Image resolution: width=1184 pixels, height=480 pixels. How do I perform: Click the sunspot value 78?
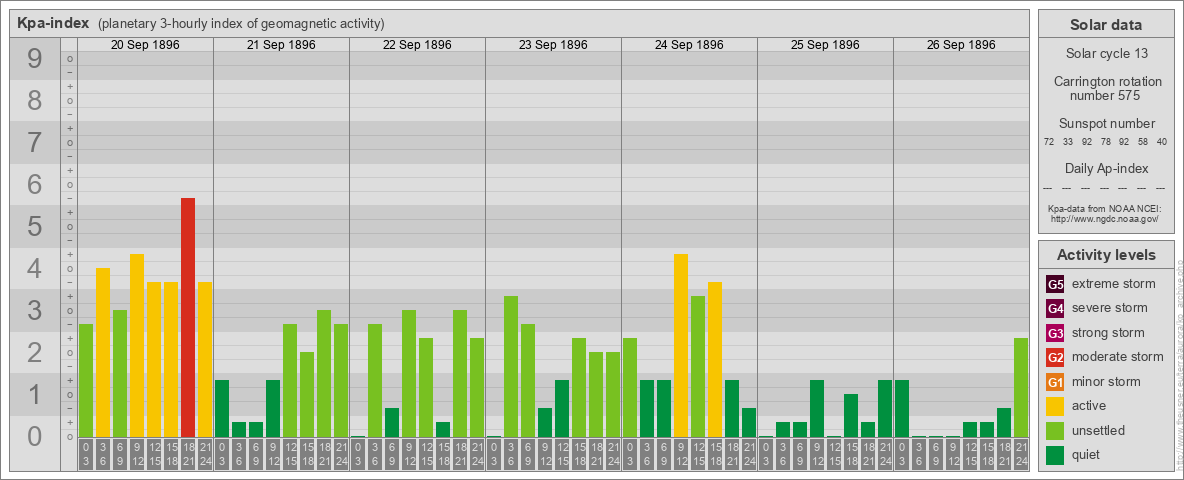point(1105,142)
